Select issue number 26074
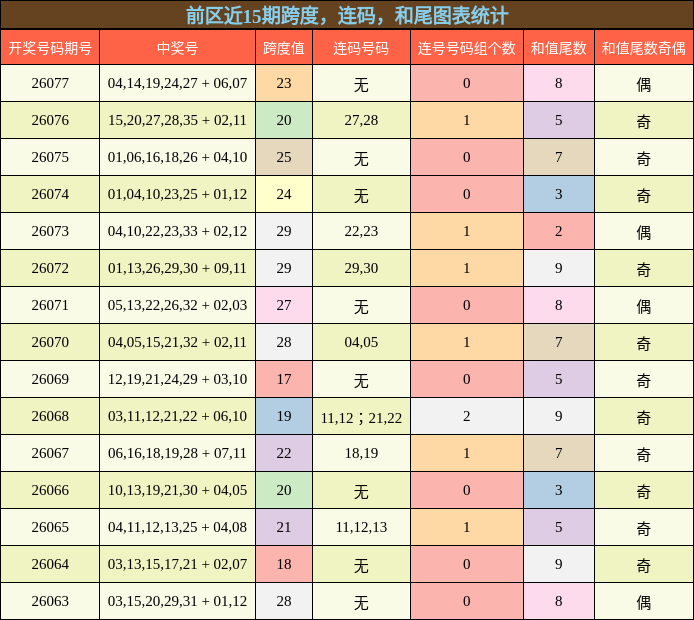Image resolution: width=694 pixels, height=620 pixels. 50,194
